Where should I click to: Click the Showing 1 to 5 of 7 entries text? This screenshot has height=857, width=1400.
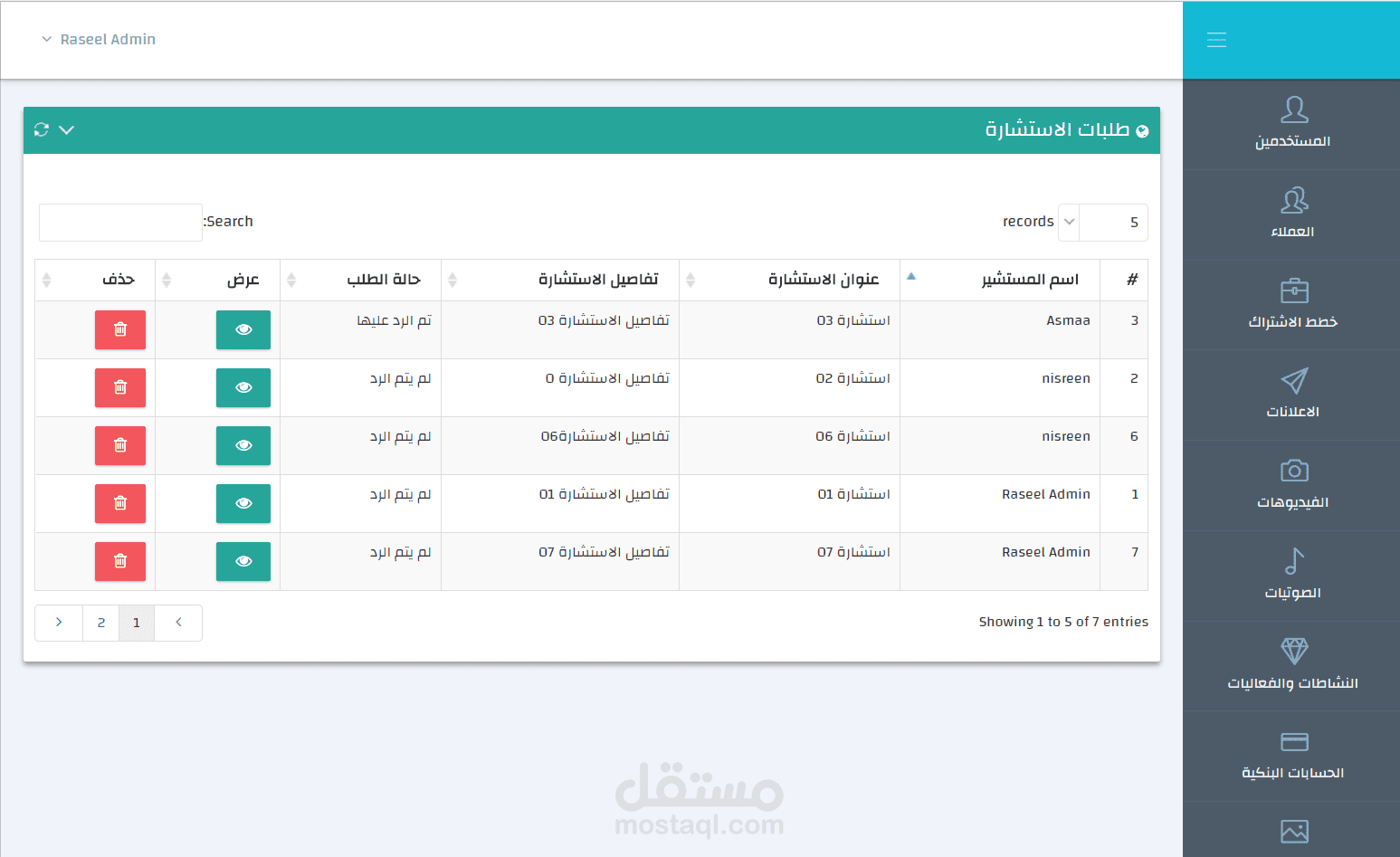1063,622
